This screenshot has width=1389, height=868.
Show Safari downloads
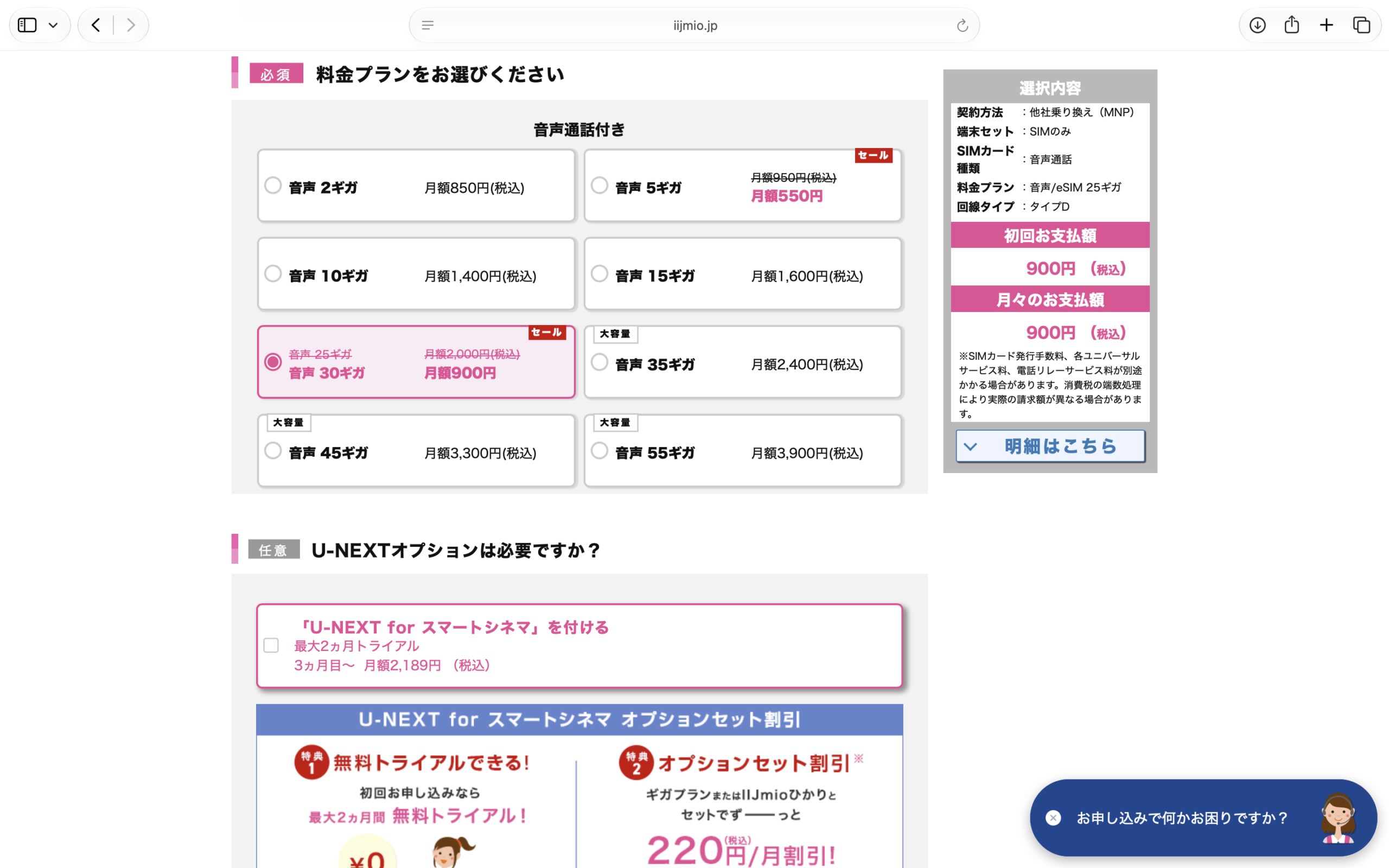tap(1257, 25)
